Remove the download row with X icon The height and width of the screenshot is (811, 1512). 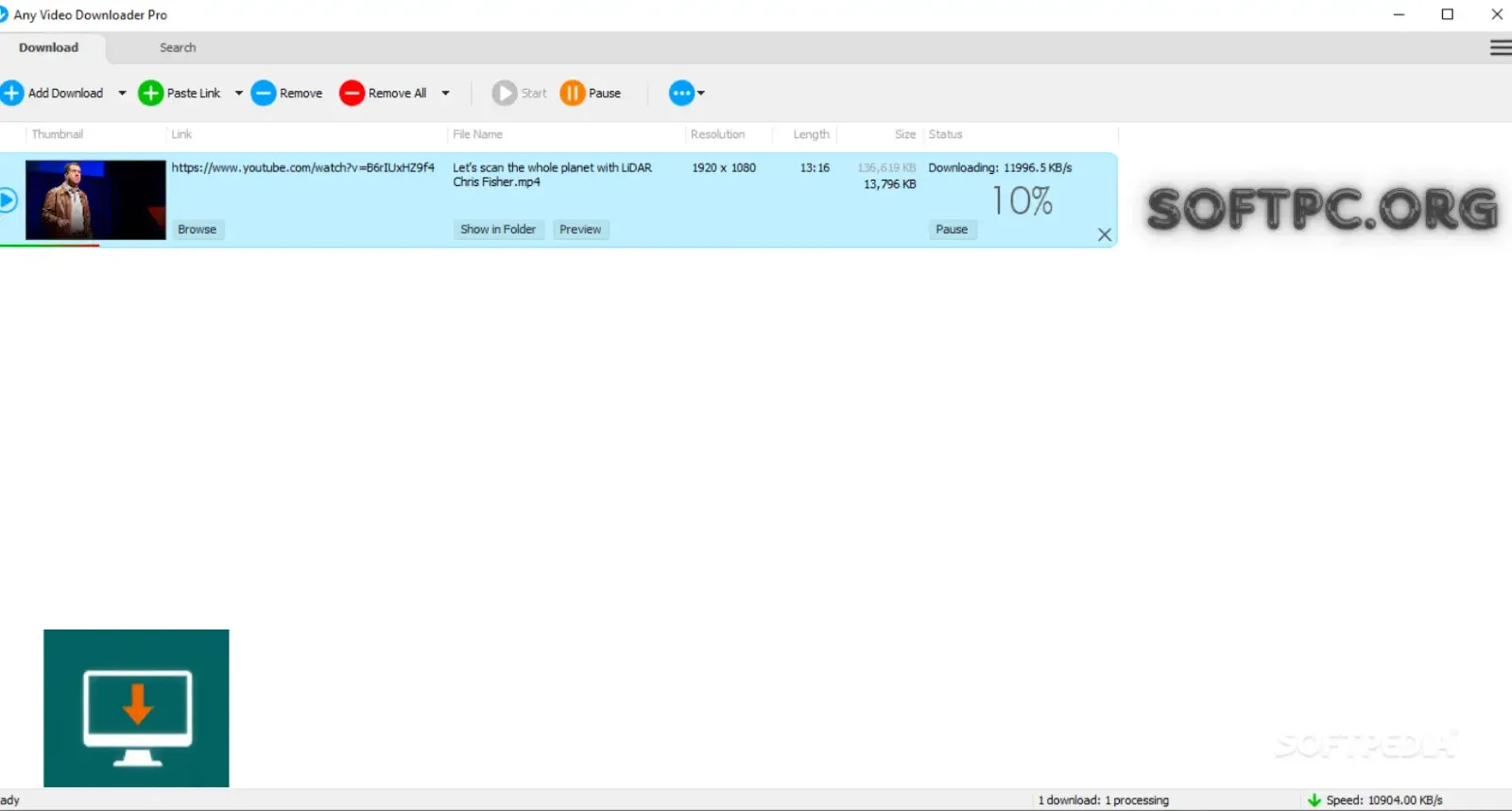[1104, 234]
